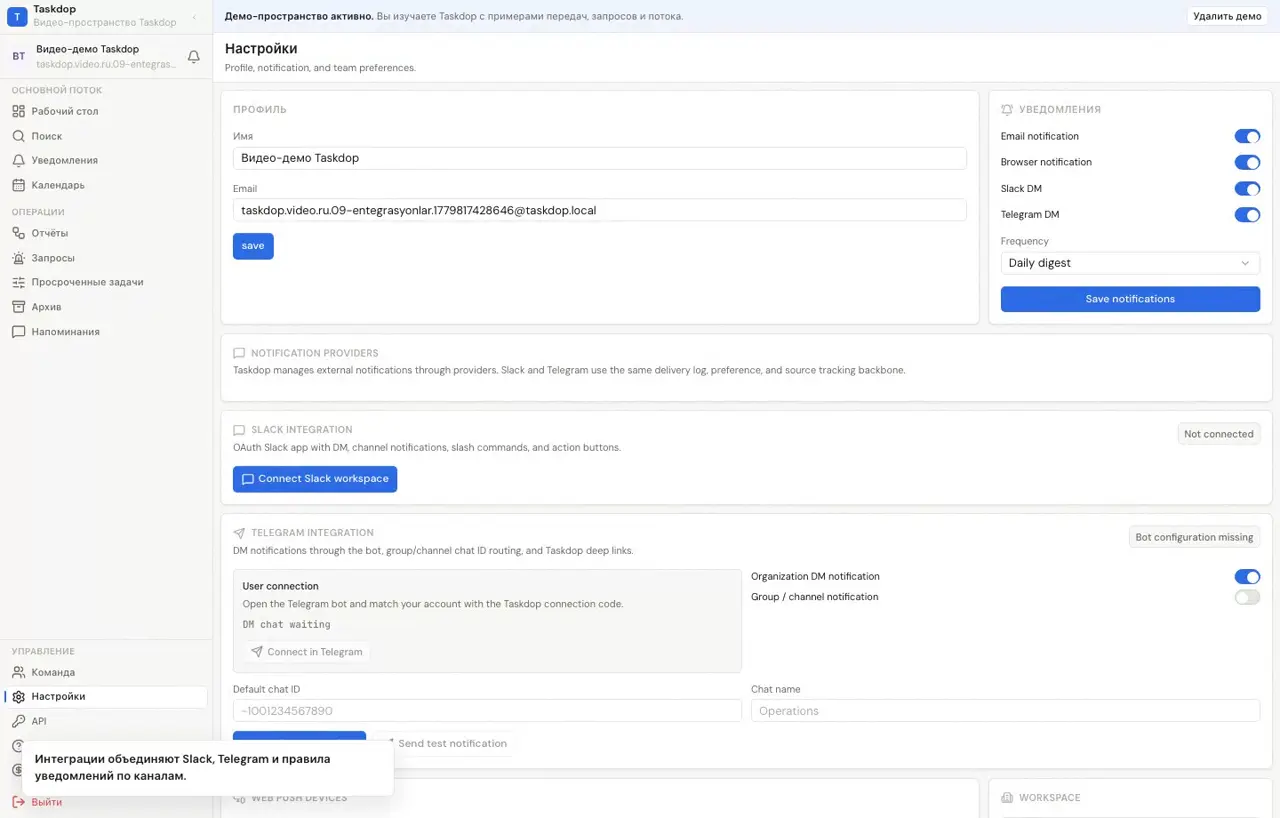Image resolution: width=1280 pixels, height=818 pixels.
Task: Toggle Organization DM notification
Action: [1247, 576]
